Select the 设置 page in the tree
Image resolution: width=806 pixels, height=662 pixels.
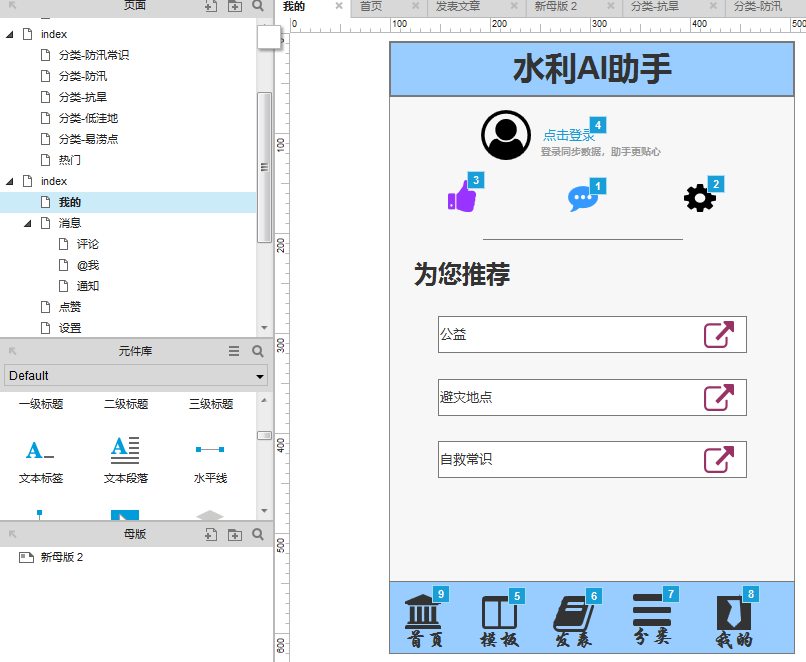(69, 328)
